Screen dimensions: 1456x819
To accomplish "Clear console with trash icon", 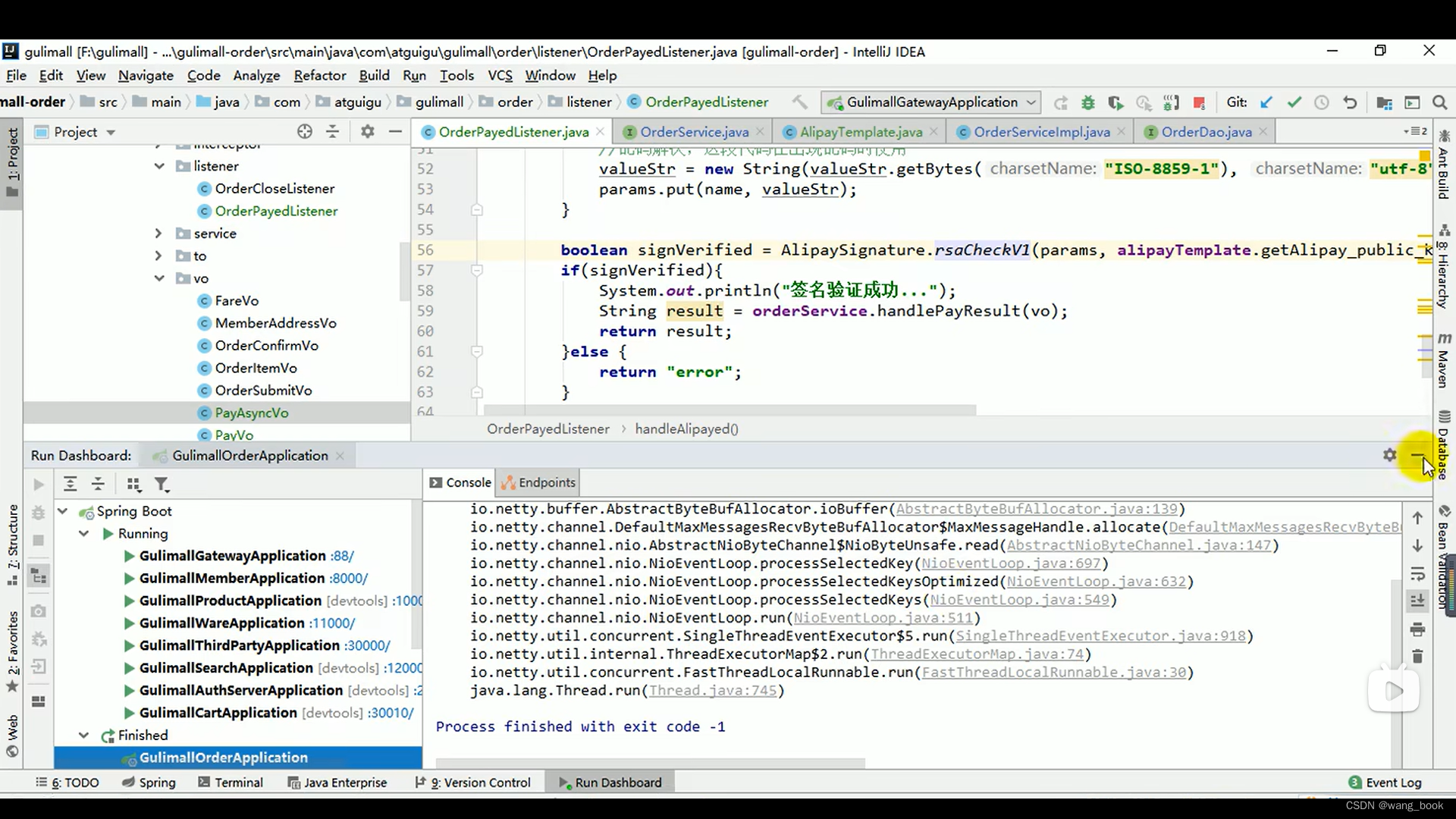I will pyautogui.click(x=1417, y=657).
